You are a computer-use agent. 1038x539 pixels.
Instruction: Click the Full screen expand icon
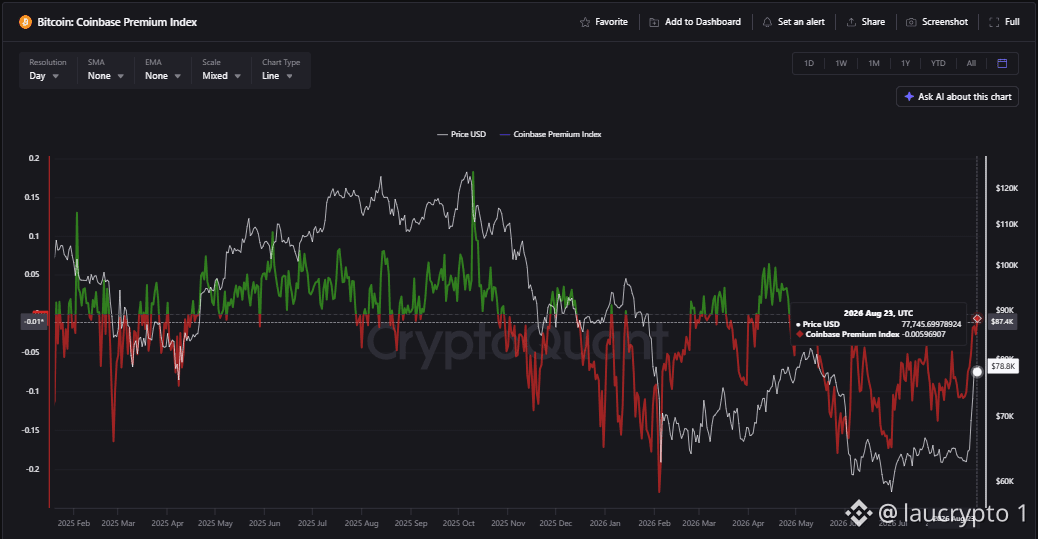click(994, 23)
